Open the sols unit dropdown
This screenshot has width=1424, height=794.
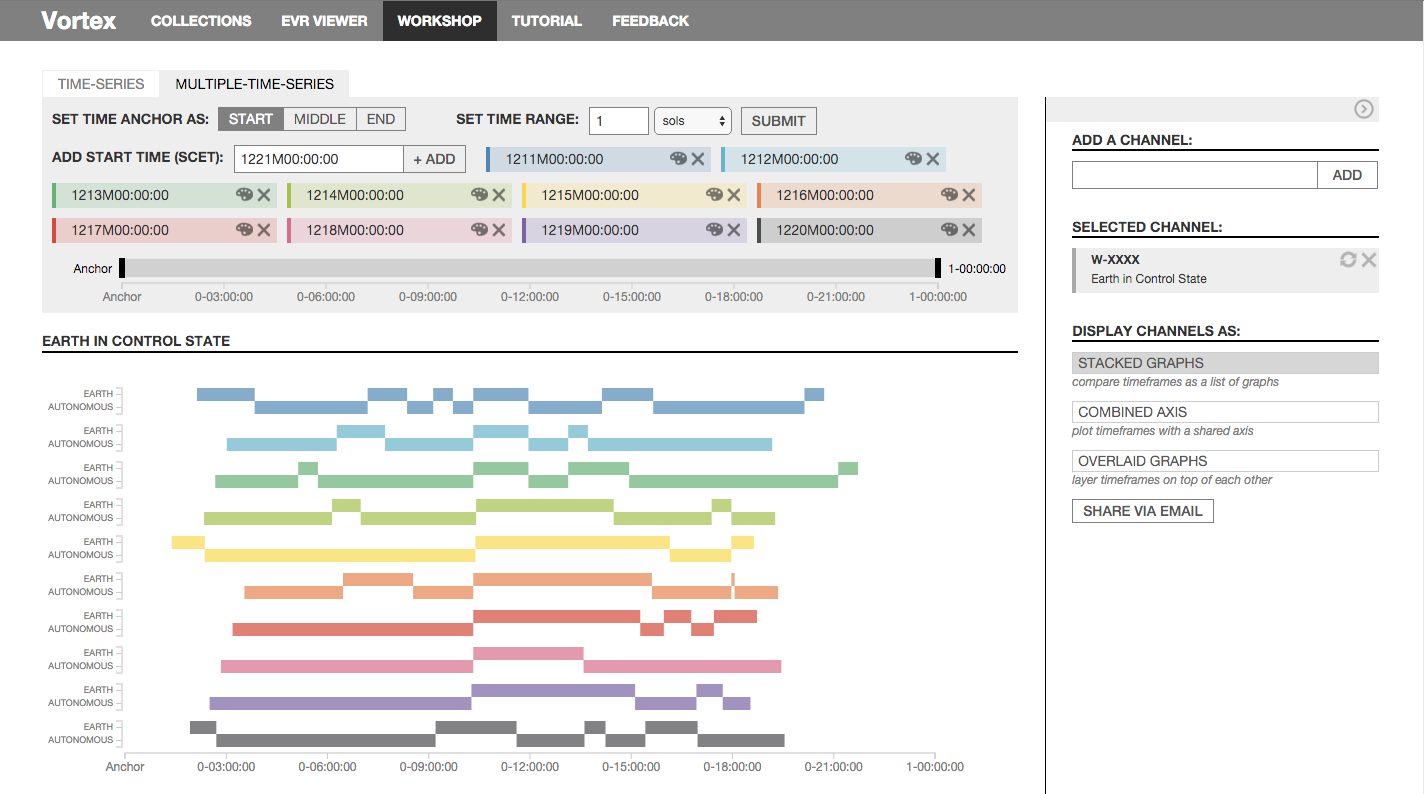pos(693,121)
